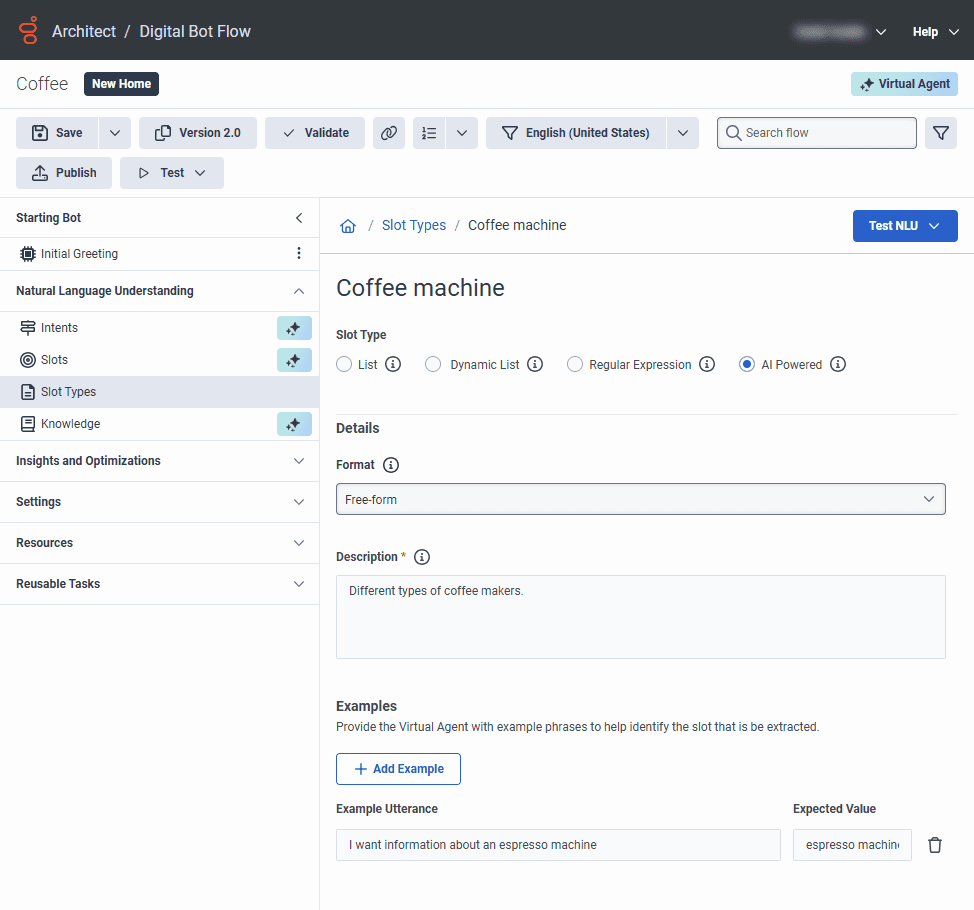Choose Regular Expression slot type

(x=575, y=365)
